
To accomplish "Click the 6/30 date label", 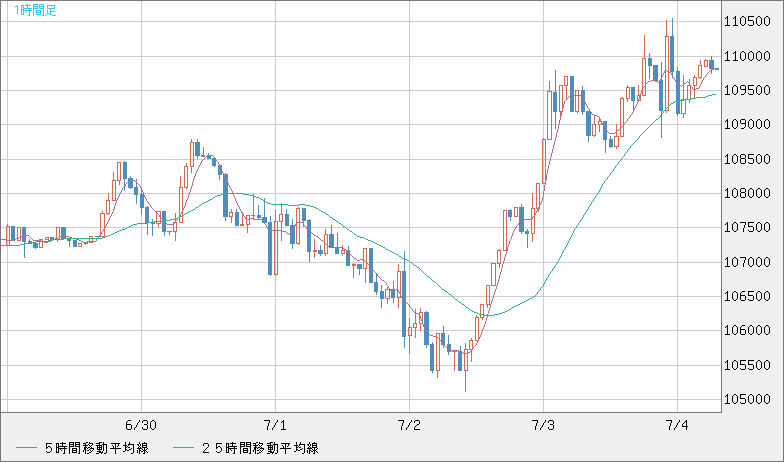I will tap(141, 426).
